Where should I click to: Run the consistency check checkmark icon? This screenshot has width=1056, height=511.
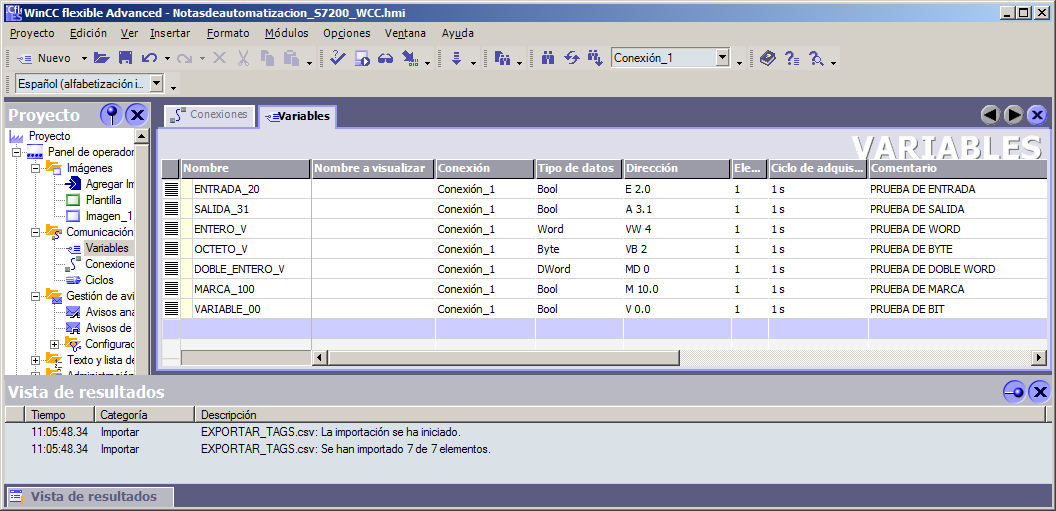coord(338,59)
